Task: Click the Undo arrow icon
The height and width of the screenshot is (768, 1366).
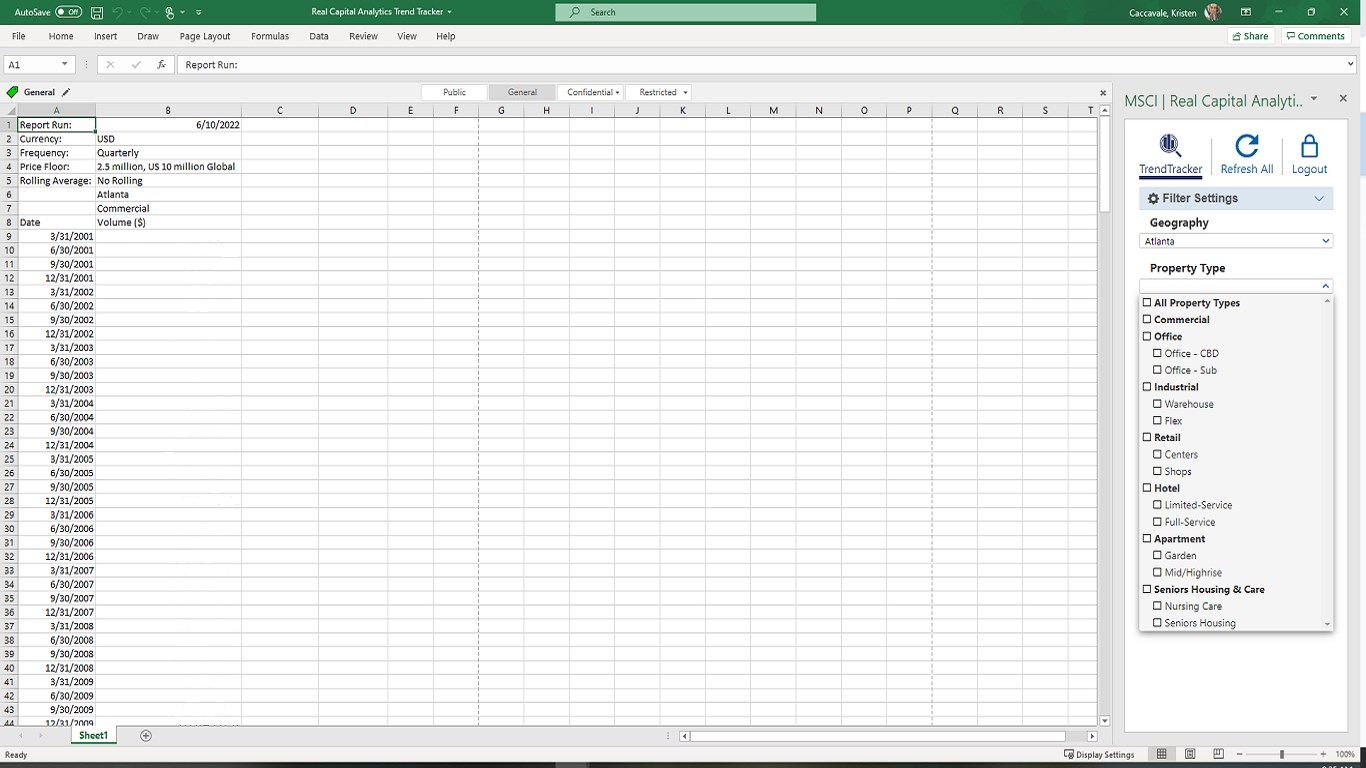Action: pos(118,12)
